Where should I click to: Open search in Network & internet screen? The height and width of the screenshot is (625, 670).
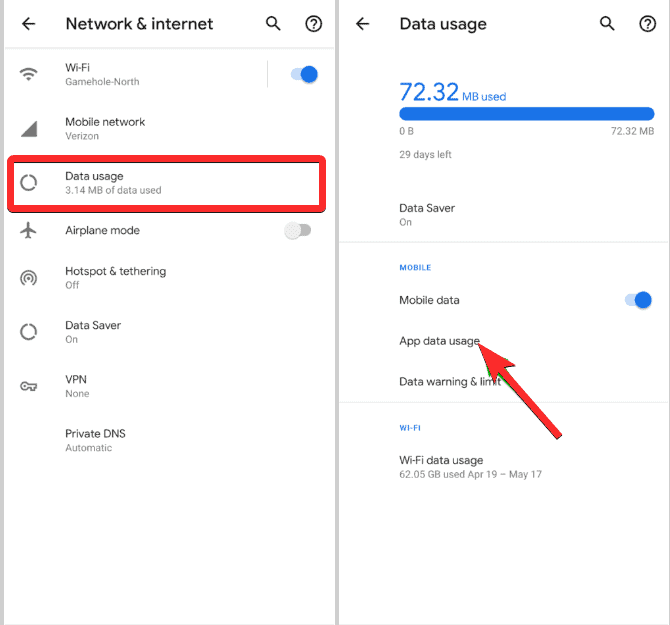(x=273, y=23)
